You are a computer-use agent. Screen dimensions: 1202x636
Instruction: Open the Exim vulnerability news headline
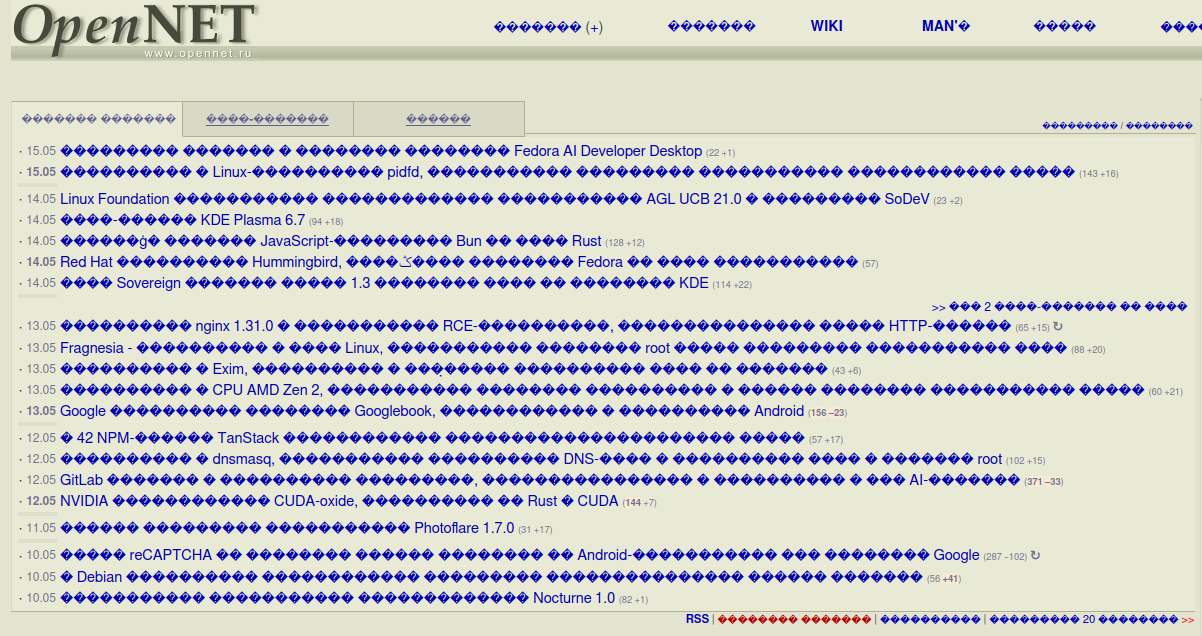point(444,369)
